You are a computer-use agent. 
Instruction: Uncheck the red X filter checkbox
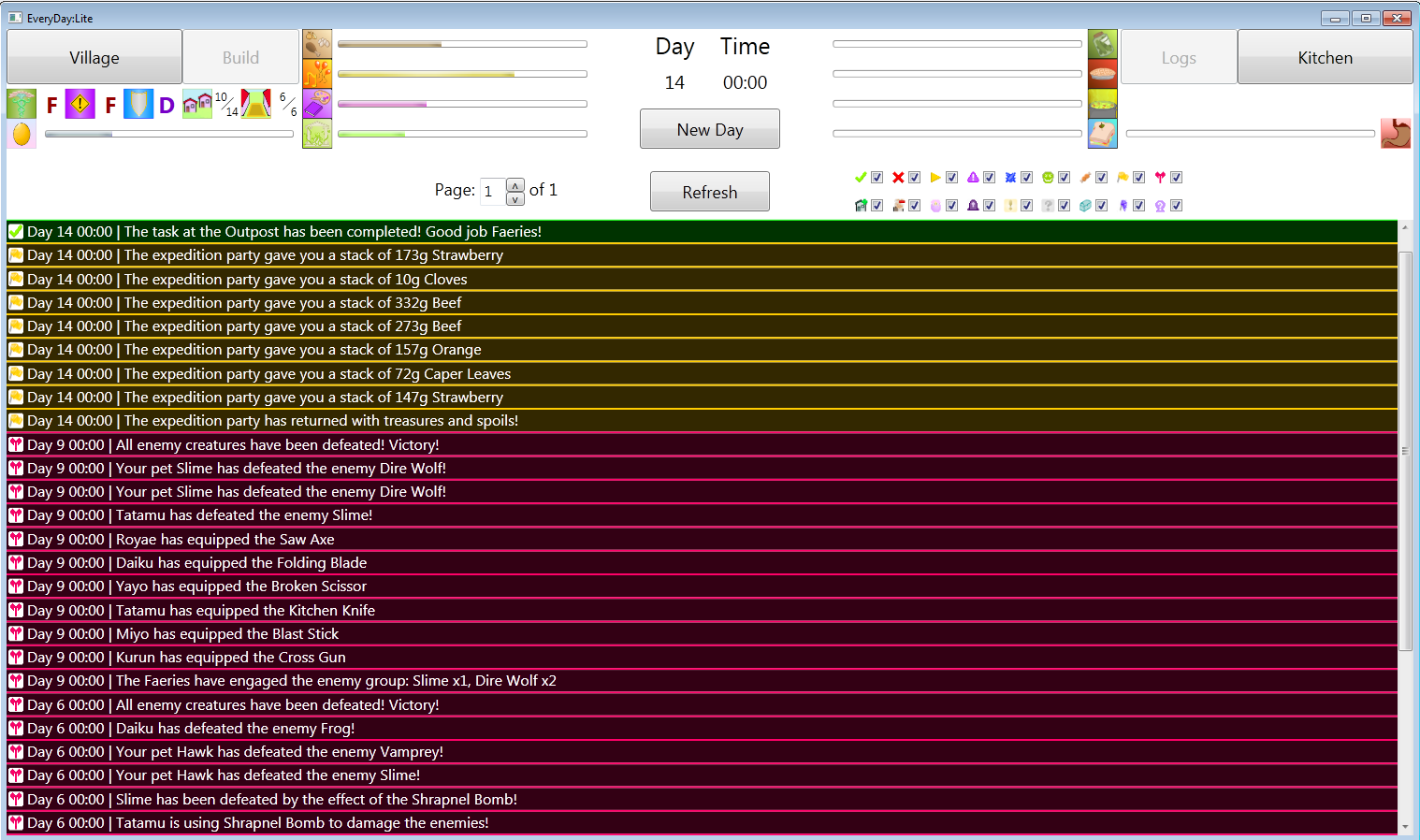(x=915, y=178)
